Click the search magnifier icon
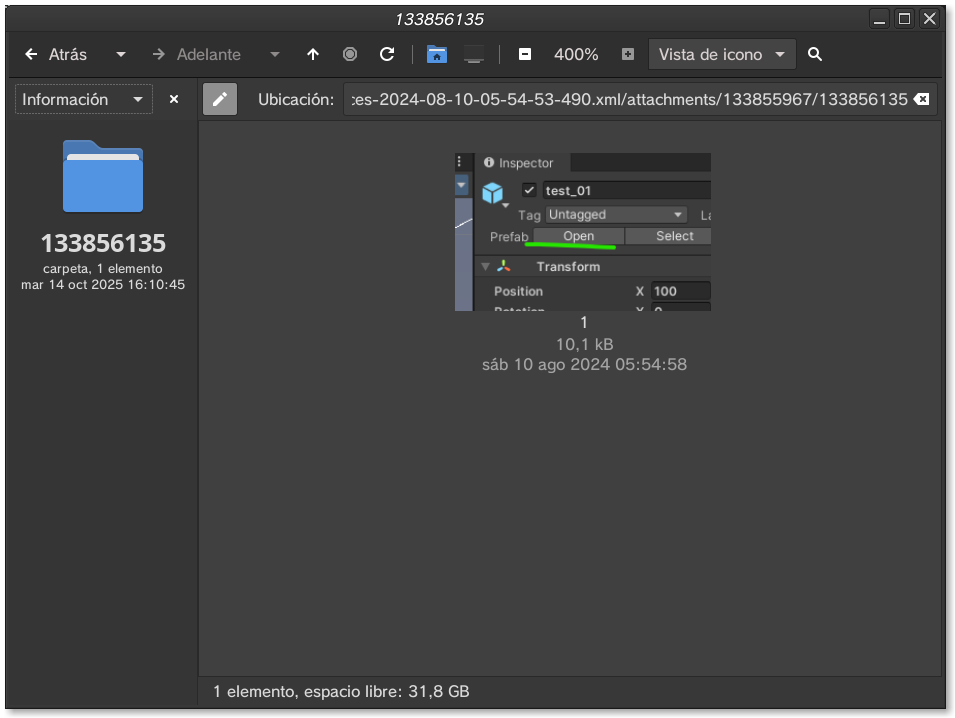The width and height of the screenshot is (955, 718). pos(815,55)
